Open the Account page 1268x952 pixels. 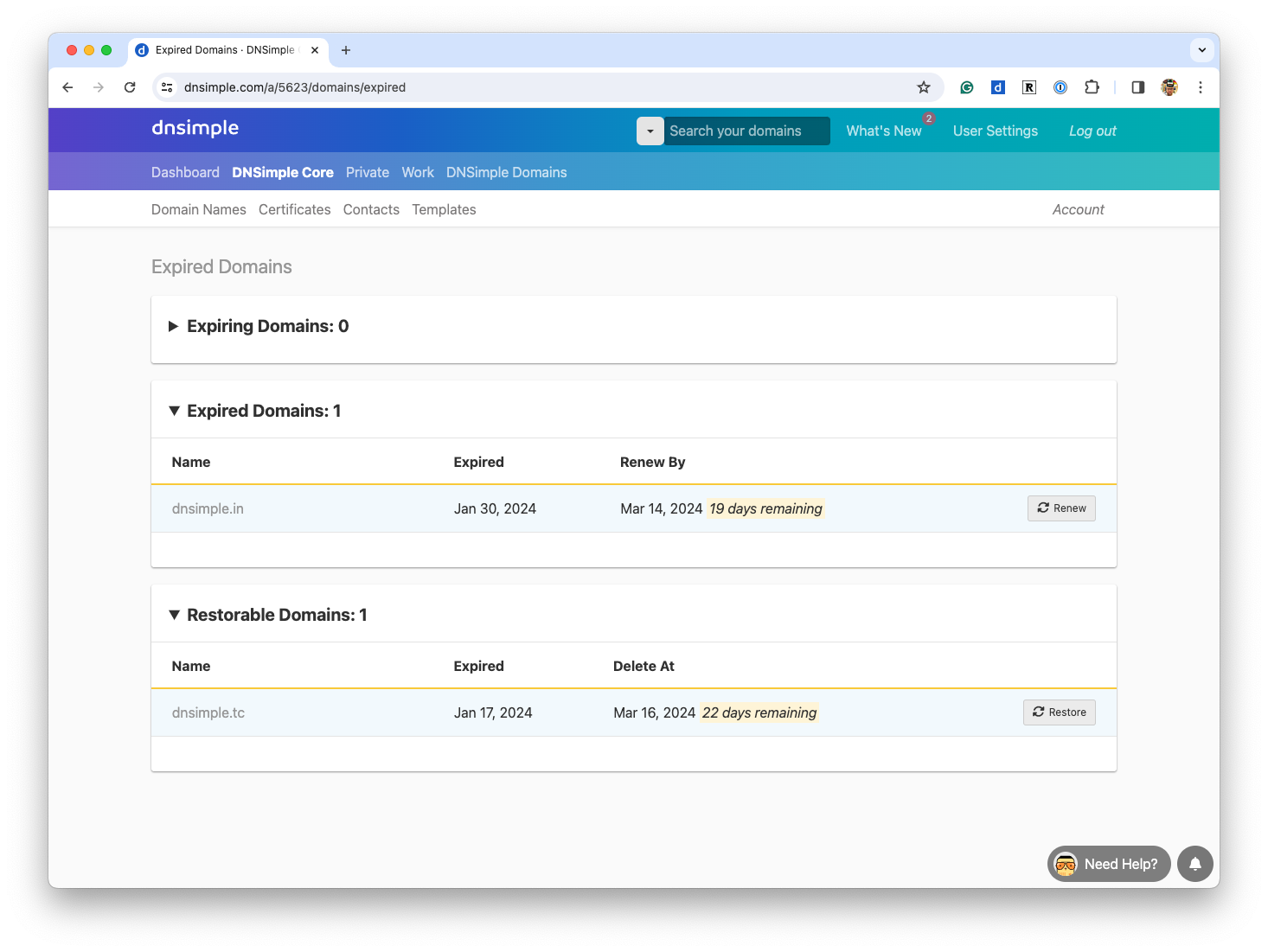pos(1078,210)
